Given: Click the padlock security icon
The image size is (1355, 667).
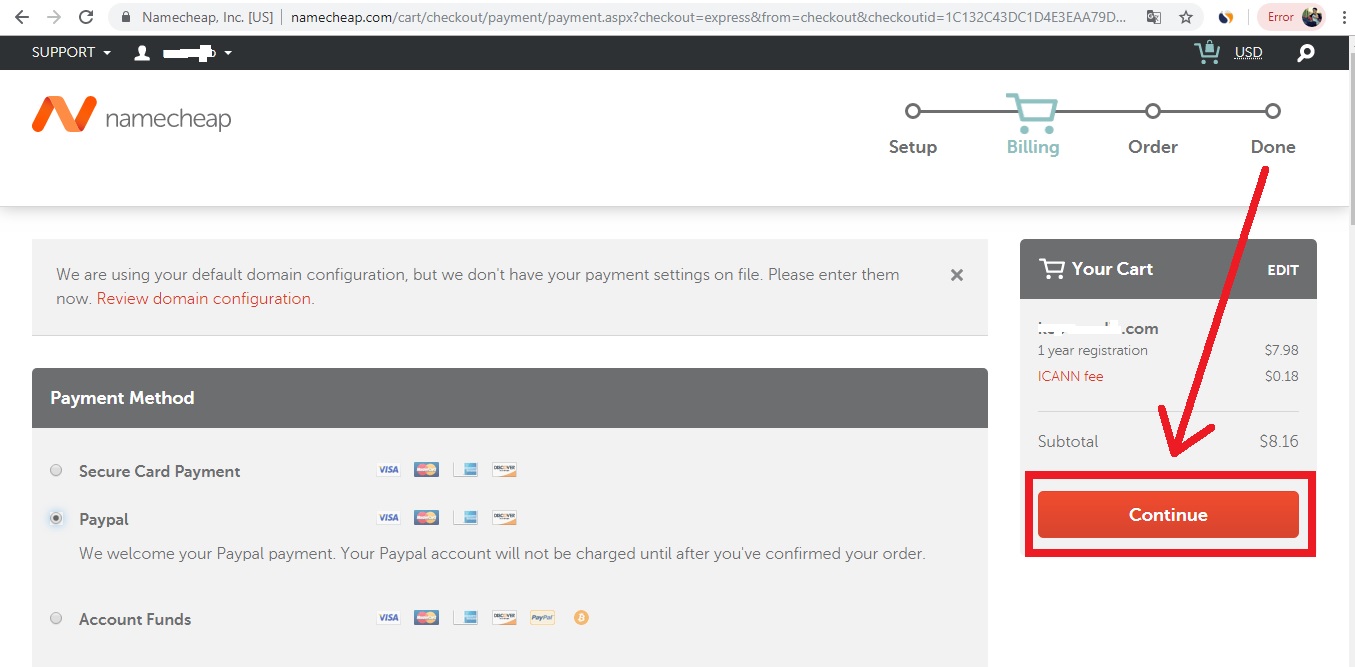Looking at the screenshot, I should [x=126, y=17].
